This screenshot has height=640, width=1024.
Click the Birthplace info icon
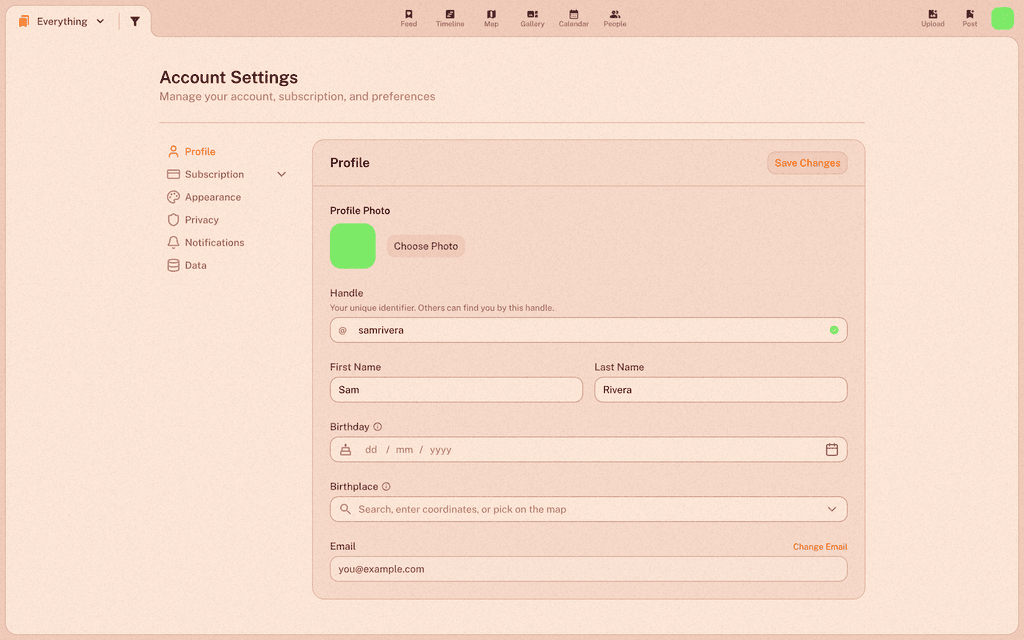386,487
